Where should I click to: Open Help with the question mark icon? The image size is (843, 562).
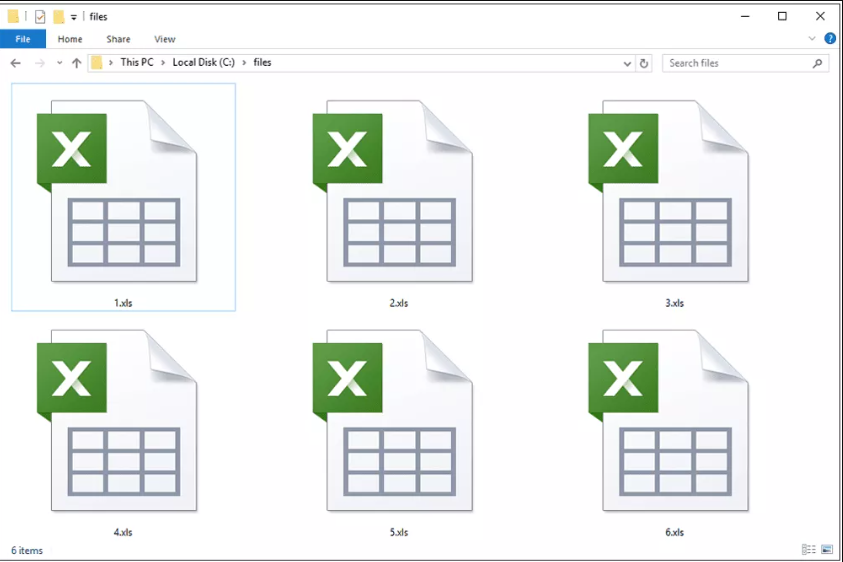coord(830,39)
